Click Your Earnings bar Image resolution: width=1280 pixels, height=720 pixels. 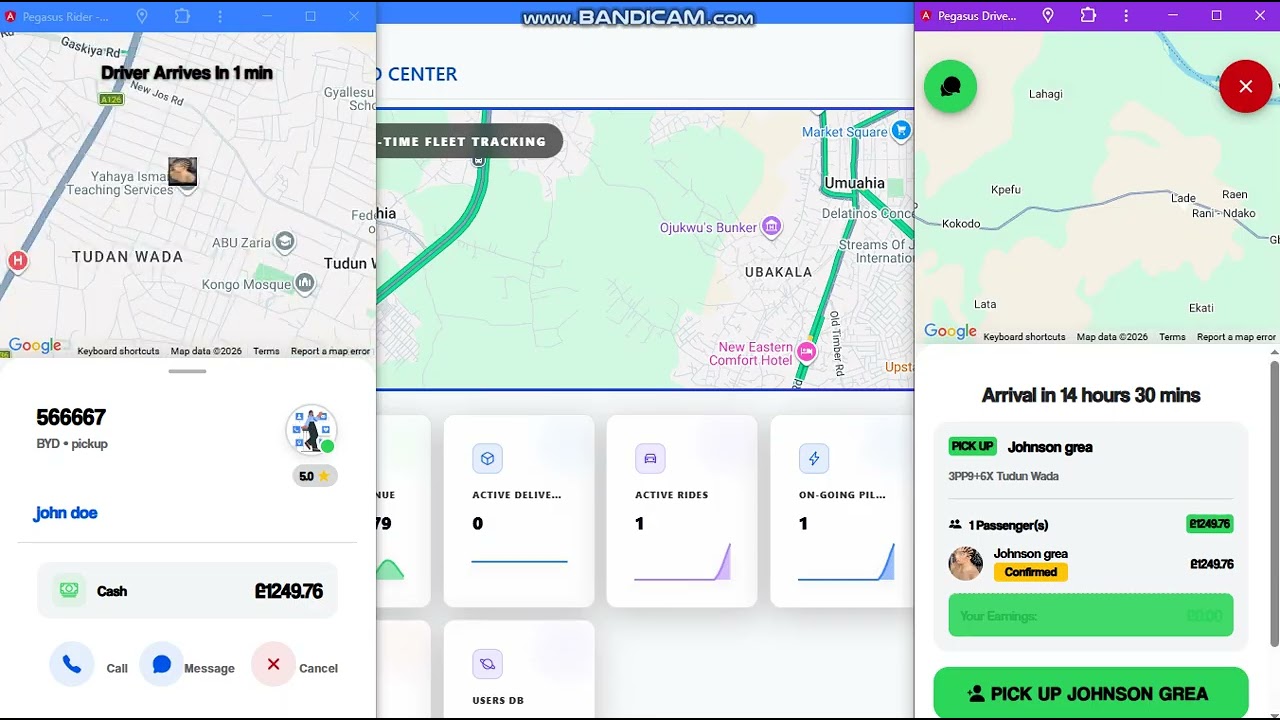click(1090, 615)
